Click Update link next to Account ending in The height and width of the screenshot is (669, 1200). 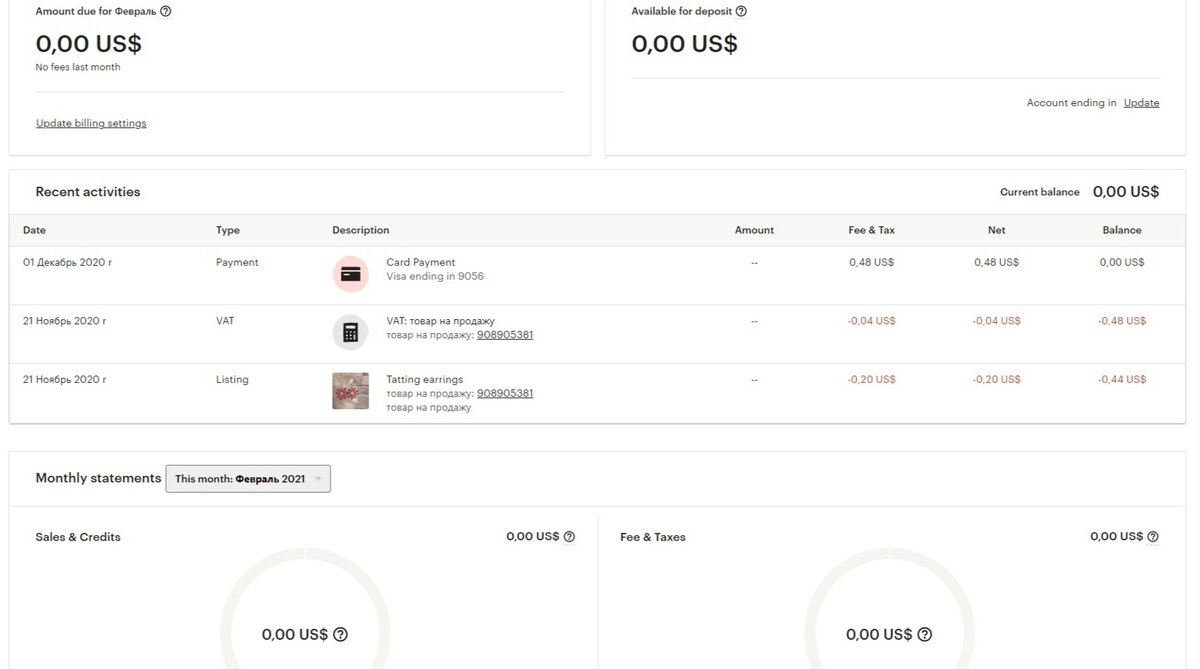pyautogui.click(x=1141, y=103)
